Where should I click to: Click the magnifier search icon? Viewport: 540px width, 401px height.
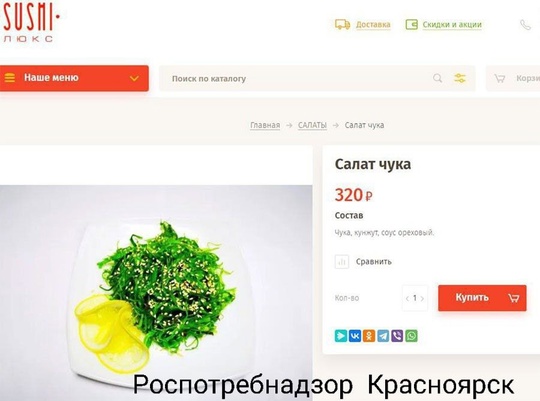pyautogui.click(x=437, y=78)
